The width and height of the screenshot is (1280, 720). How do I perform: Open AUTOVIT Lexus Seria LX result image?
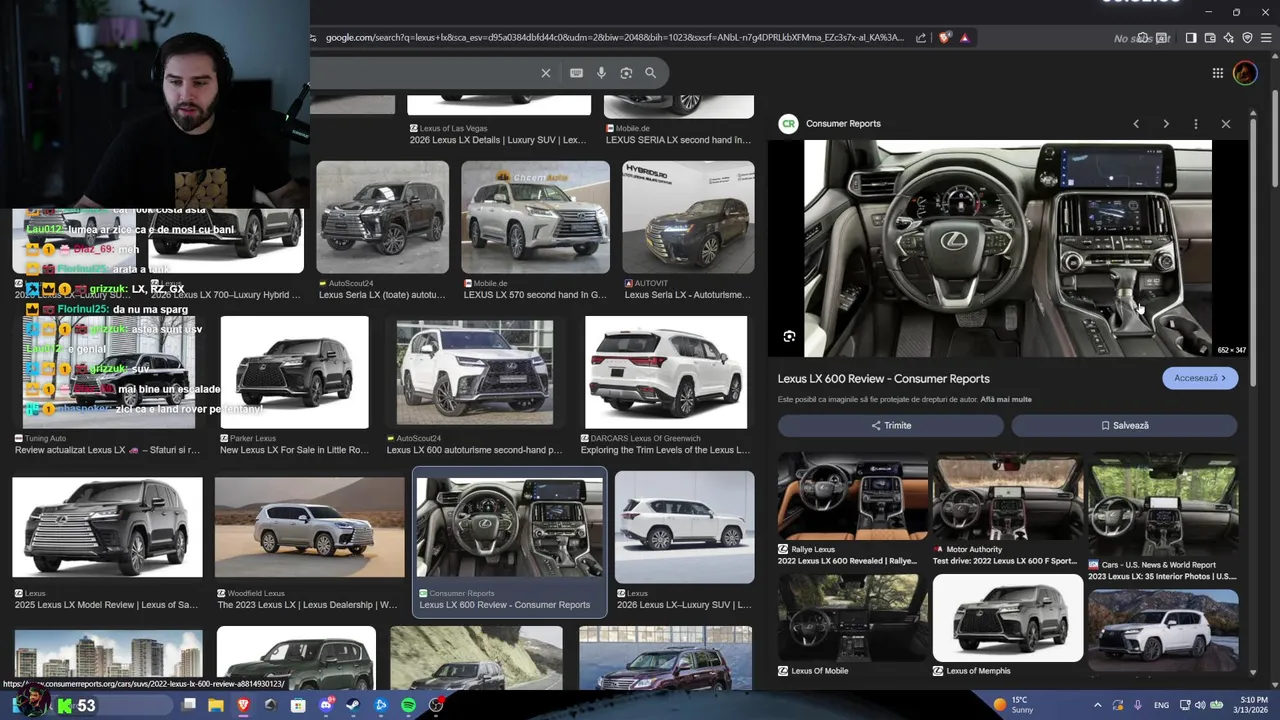(688, 217)
